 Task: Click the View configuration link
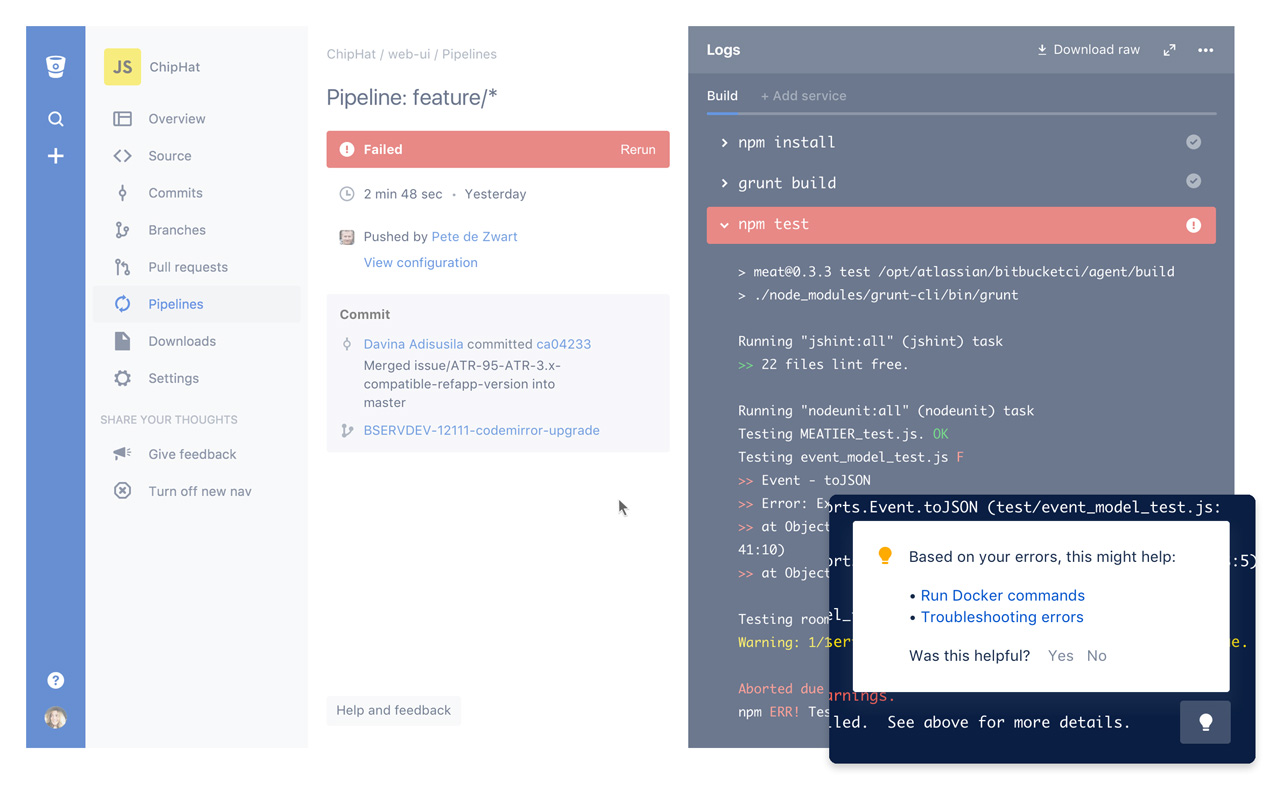click(421, 263)
